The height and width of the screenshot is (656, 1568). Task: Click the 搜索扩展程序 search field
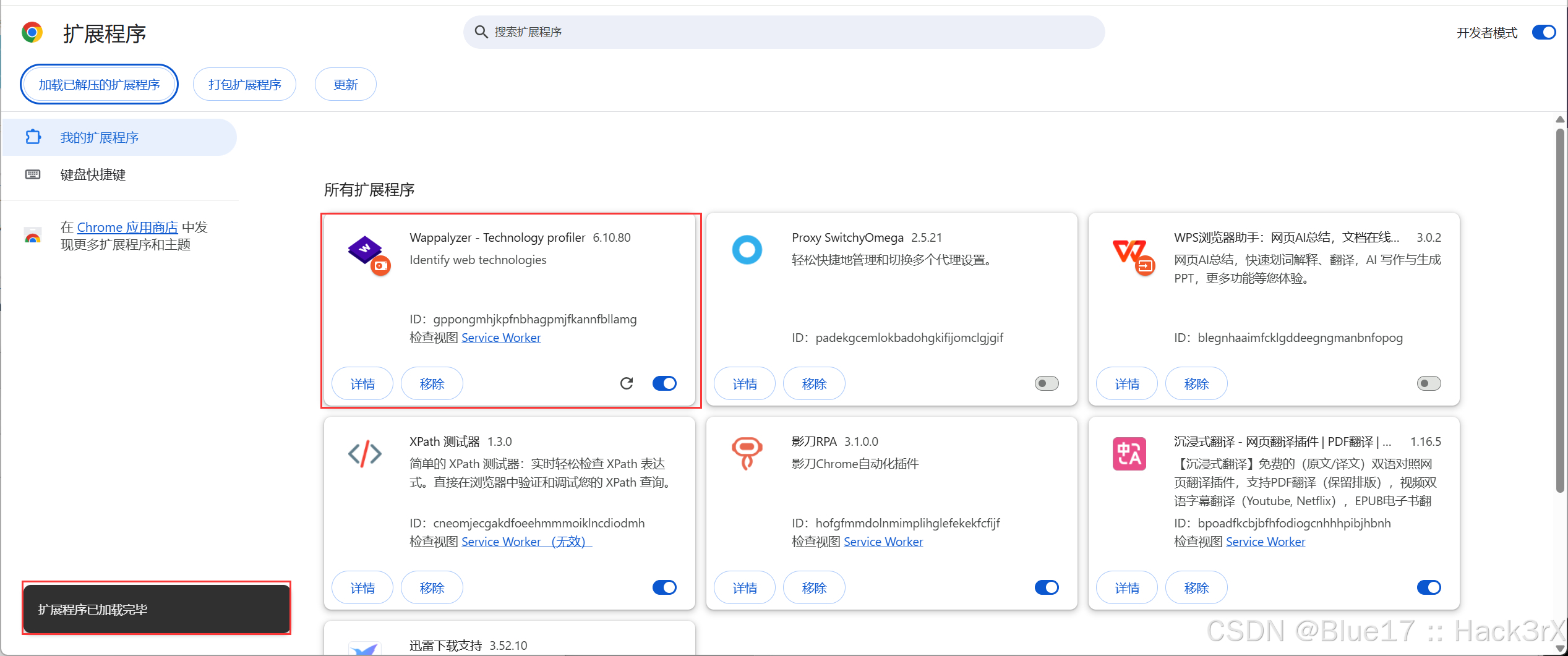click(784, 32)
